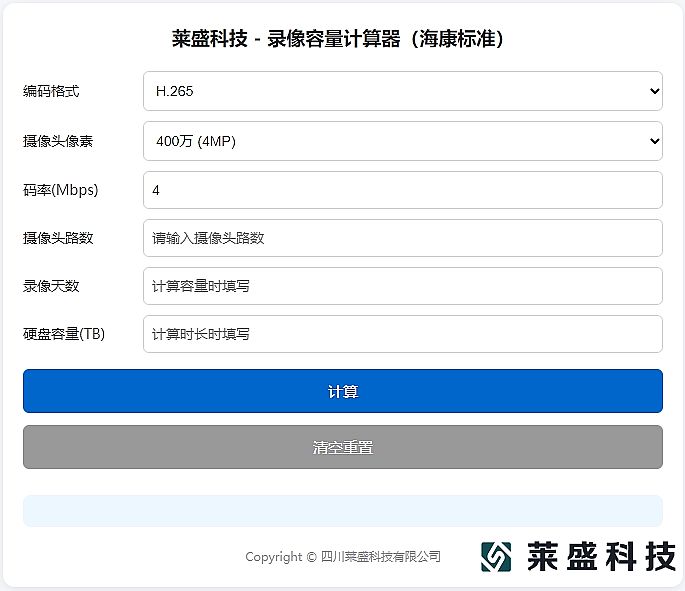Click the 录像天数 label
685x591 pixels.
[x=51, y=286]
